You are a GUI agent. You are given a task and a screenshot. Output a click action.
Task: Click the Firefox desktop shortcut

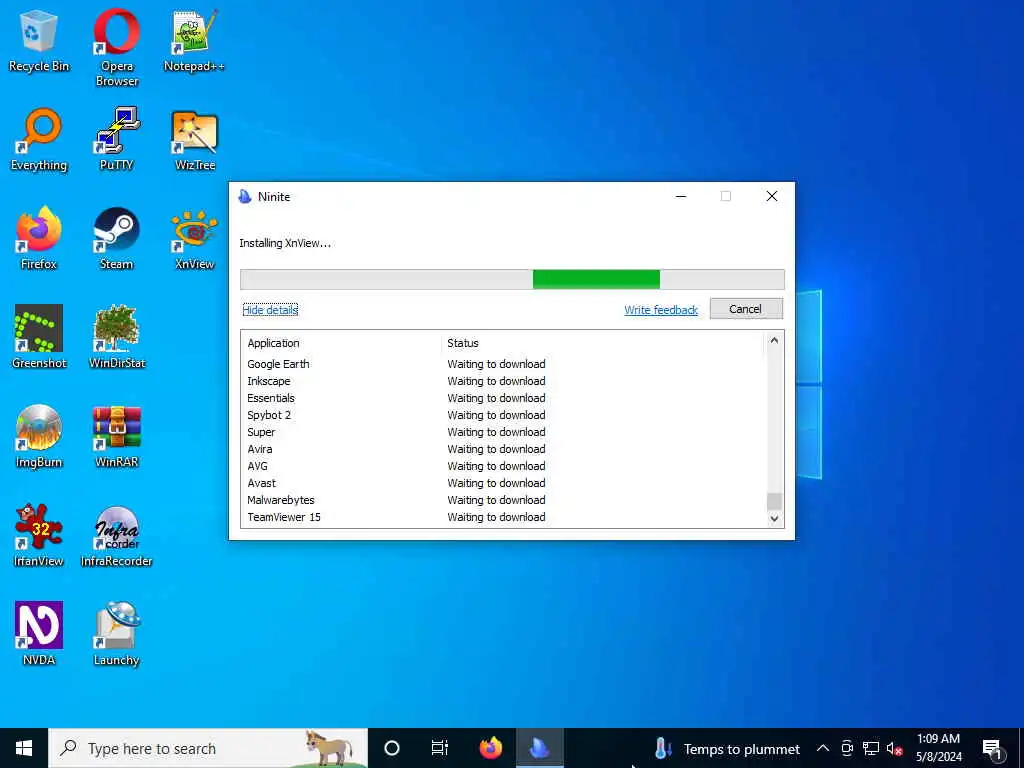point(39,238)
